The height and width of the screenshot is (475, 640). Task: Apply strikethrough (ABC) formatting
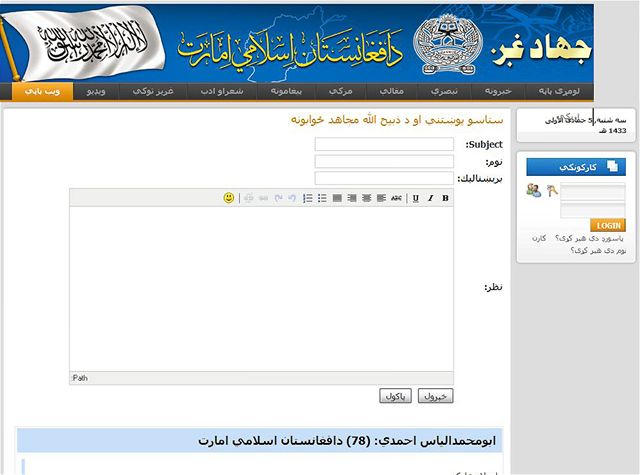(396, 198)
